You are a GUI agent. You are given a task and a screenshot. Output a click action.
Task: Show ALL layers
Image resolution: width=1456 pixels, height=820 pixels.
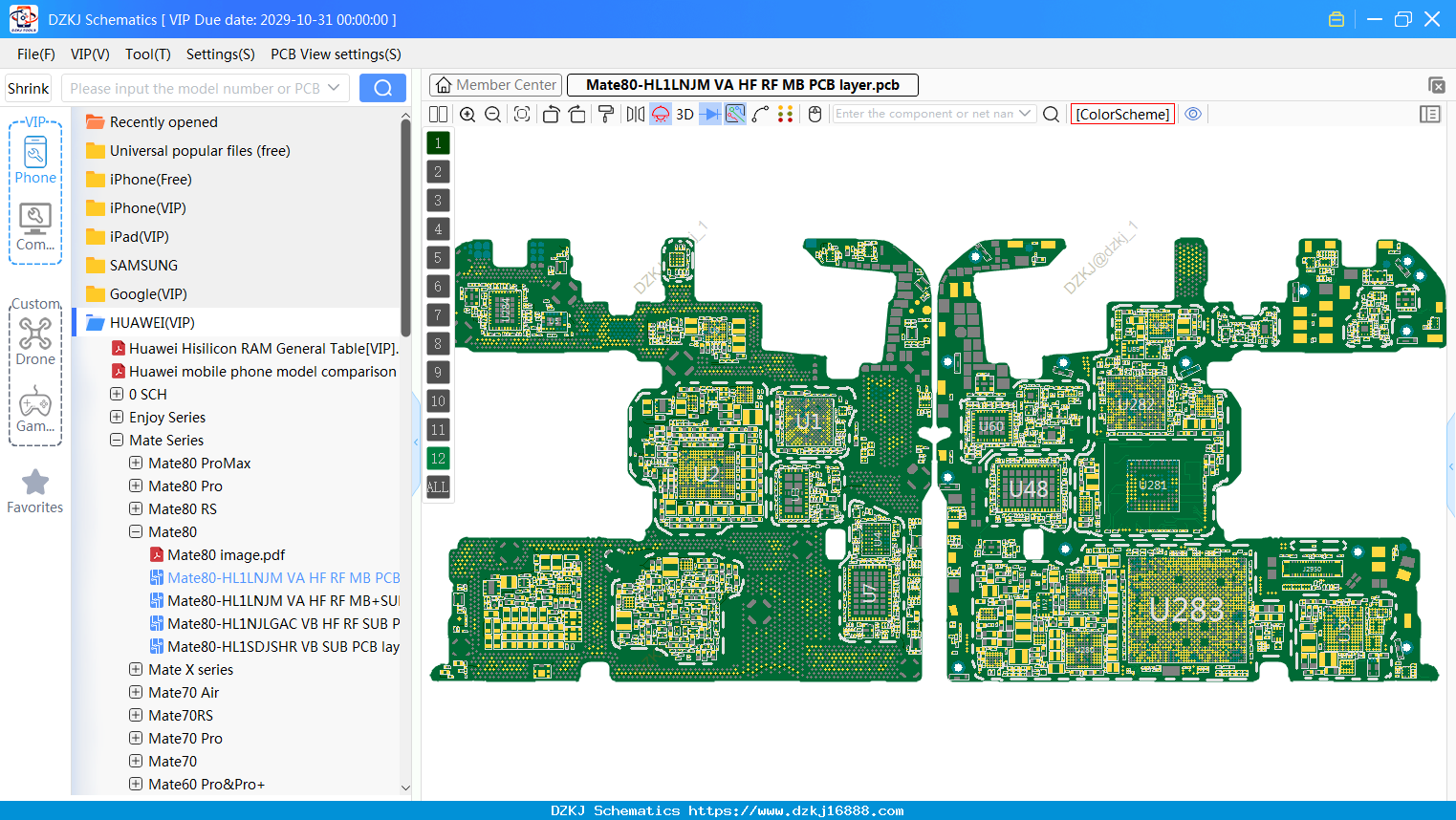438,487
